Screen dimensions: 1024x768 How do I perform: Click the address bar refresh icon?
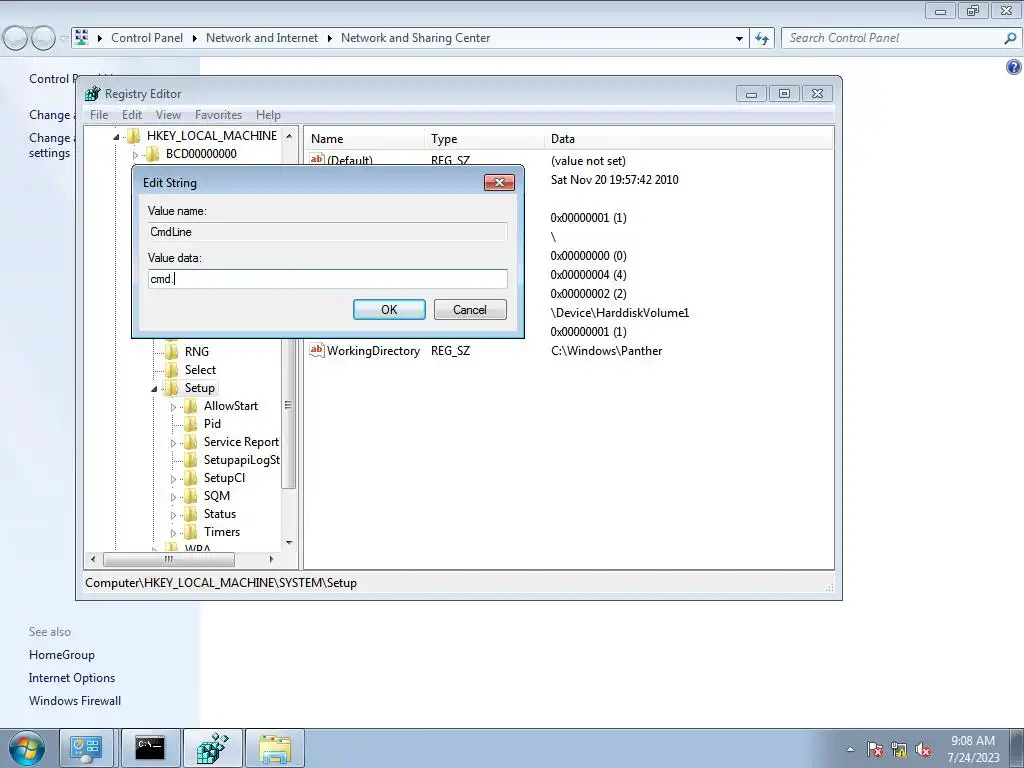click(762, 39)
